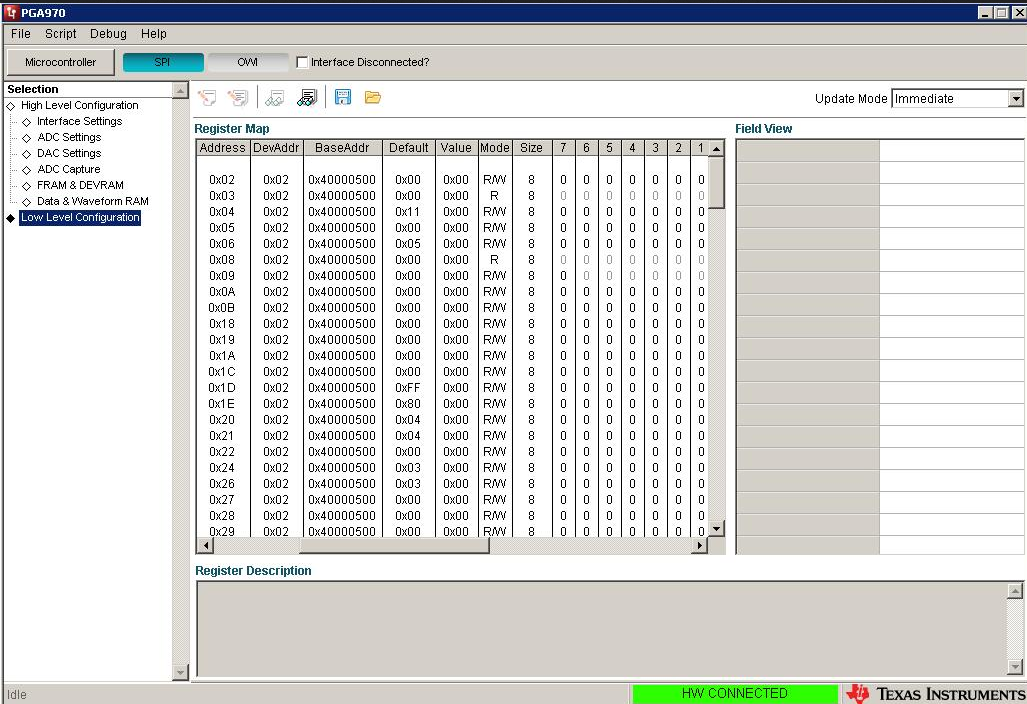Click inside Register Description text area

click(601, 629)
